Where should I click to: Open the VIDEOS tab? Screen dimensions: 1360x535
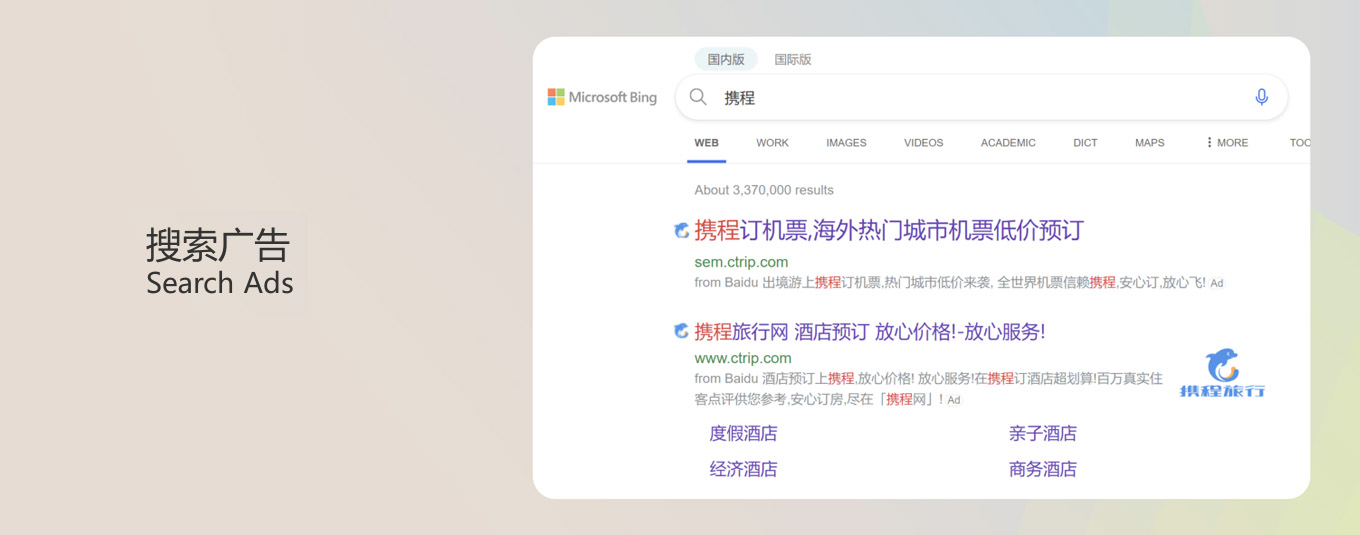(x=923, y=143)
